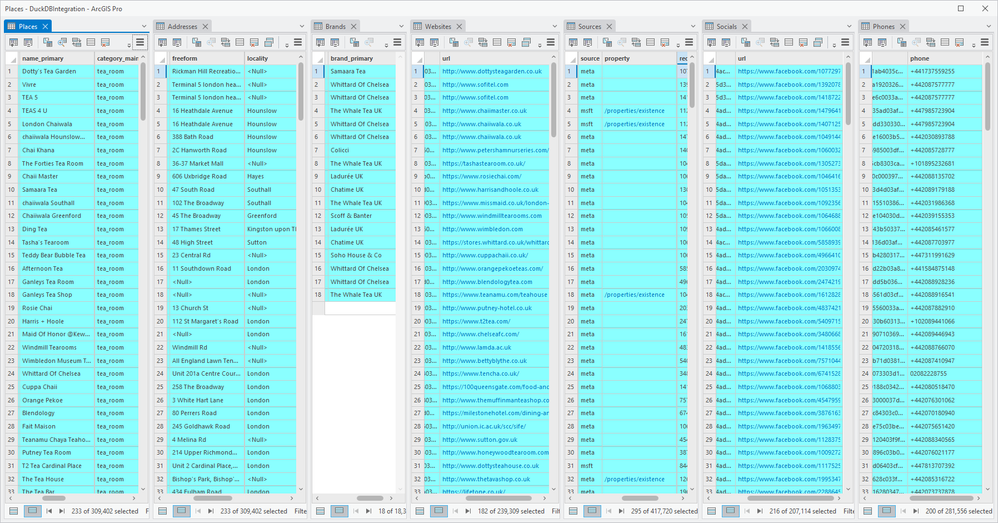
Task: Click Copy Selection icon in Socials table
Action: tap(818, 42)
